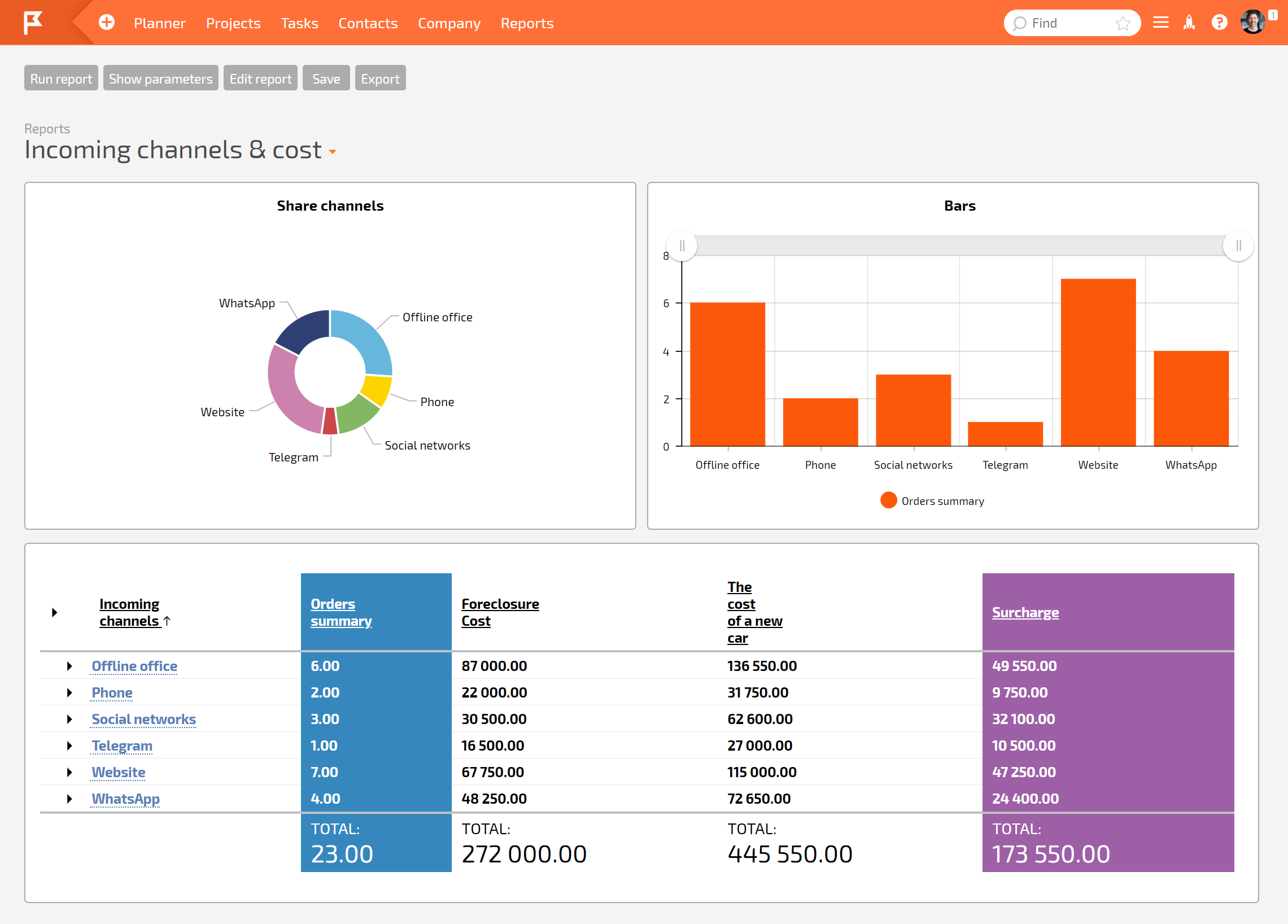Click the Save button
1288x924 pixels.
pyautogui.click(x=326, y=79)
